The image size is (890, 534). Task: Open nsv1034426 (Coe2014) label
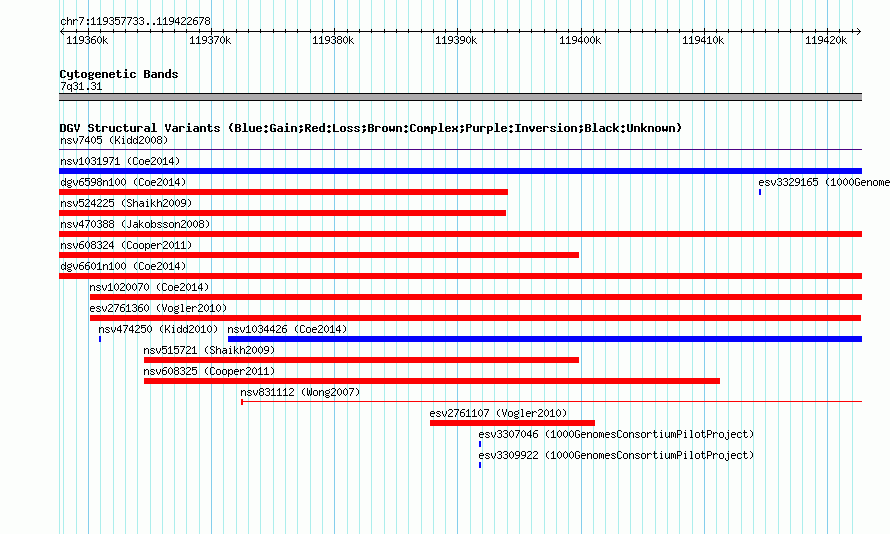click(287, 329)
